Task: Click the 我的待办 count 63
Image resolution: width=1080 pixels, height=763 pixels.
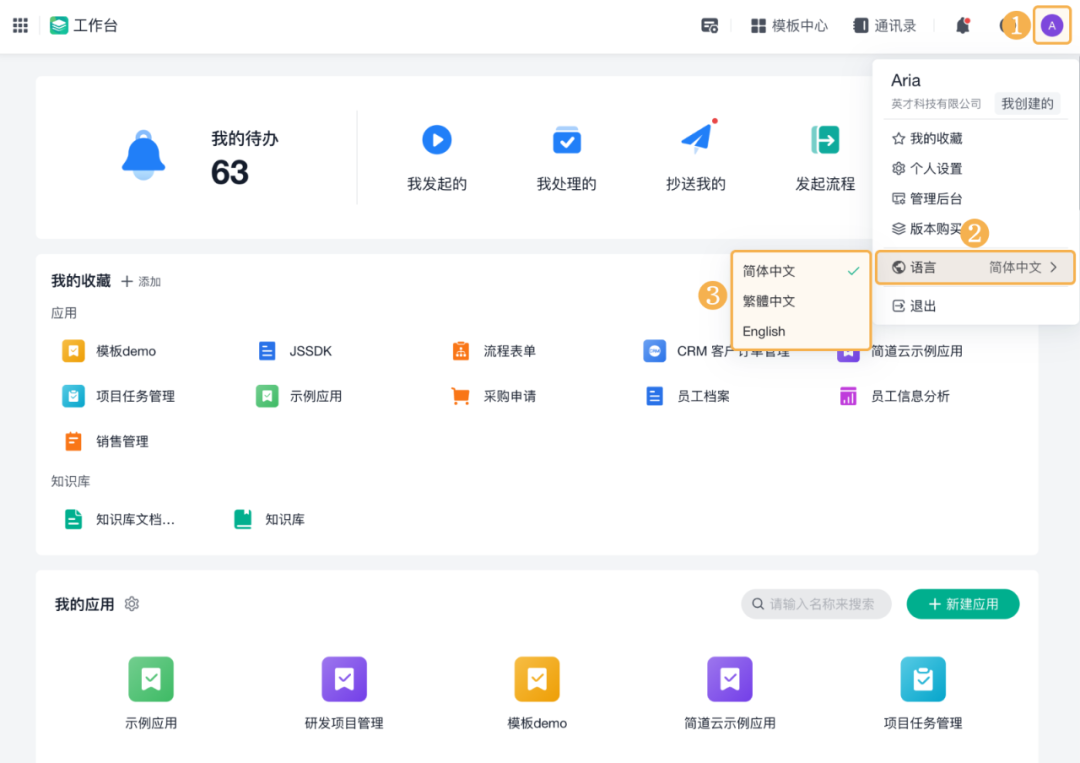Action: tap(229, 172)
